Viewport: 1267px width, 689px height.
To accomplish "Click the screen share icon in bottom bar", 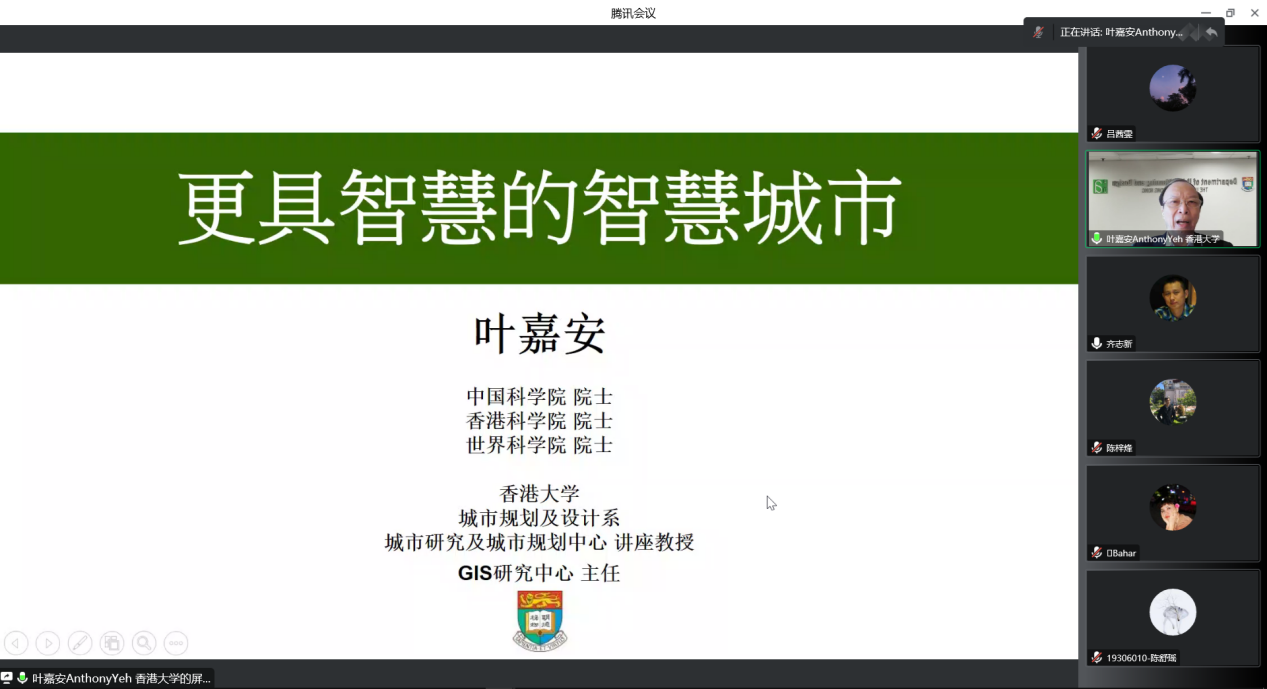I will pyautogui.click(x=7, y=678).
